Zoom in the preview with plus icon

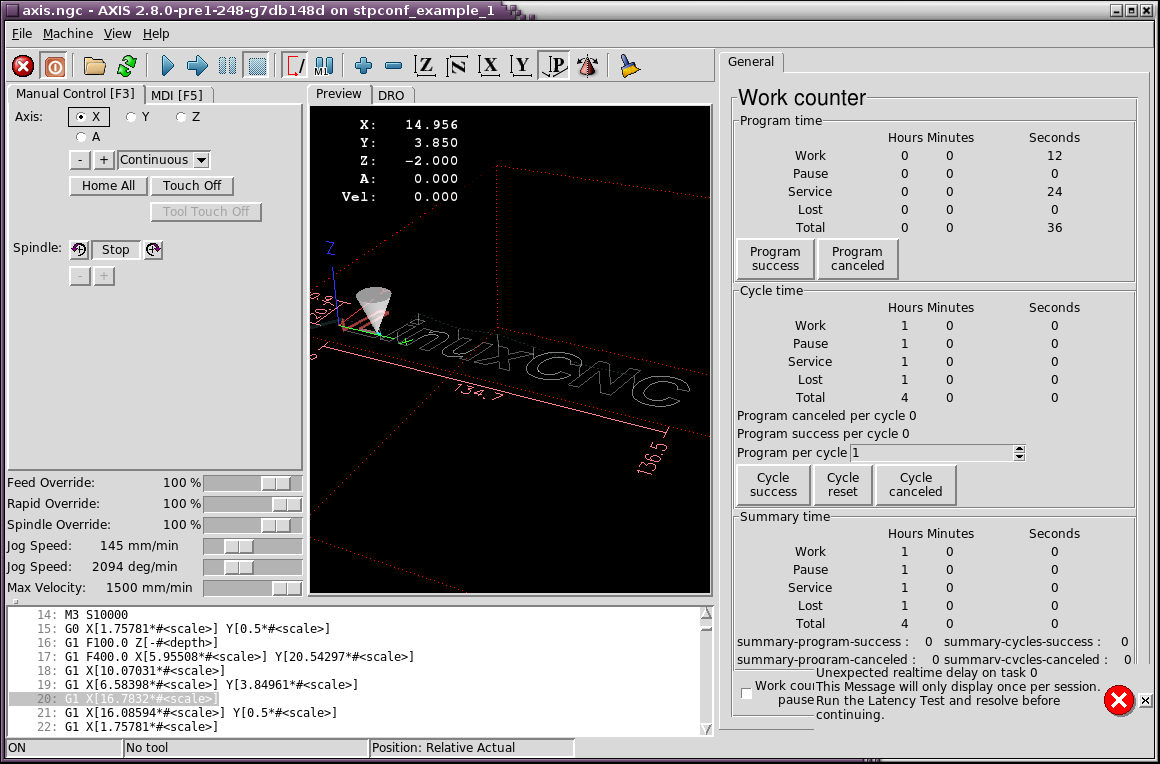click(363, 66)
